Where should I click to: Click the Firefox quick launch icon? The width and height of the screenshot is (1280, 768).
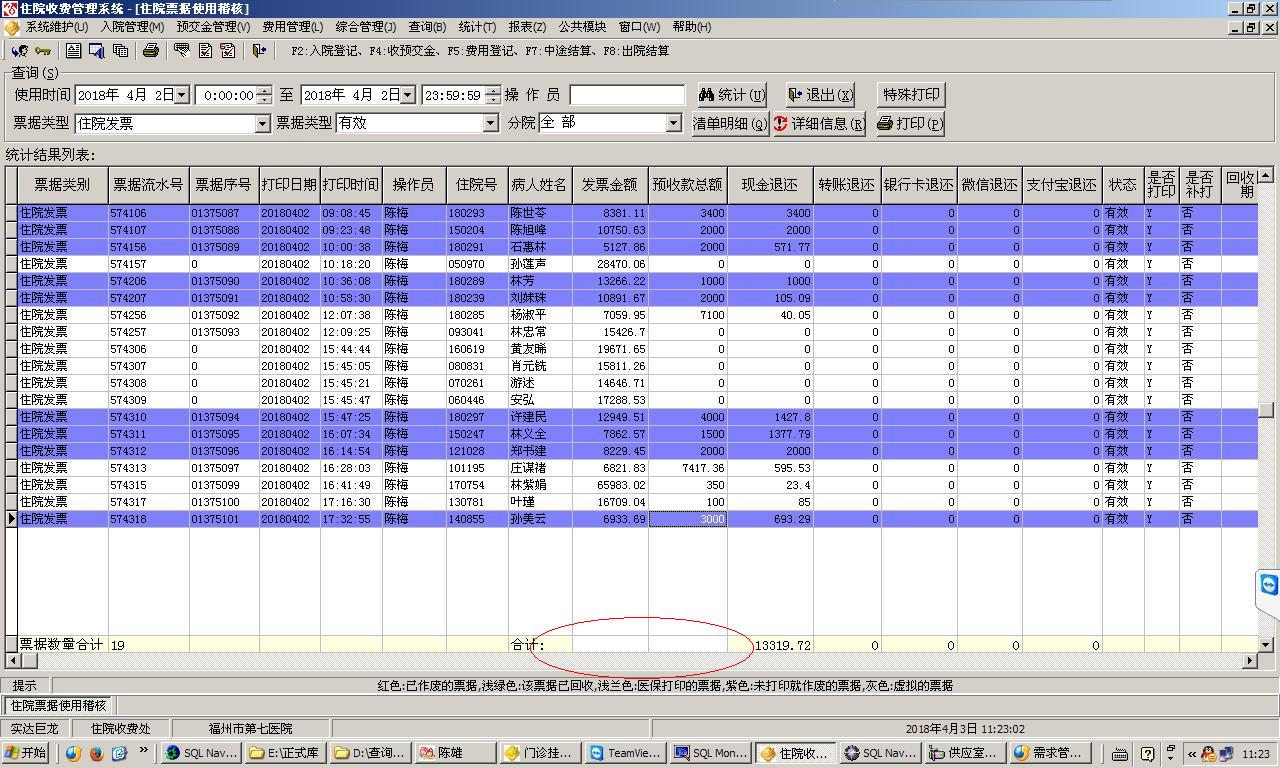point(96,753)
